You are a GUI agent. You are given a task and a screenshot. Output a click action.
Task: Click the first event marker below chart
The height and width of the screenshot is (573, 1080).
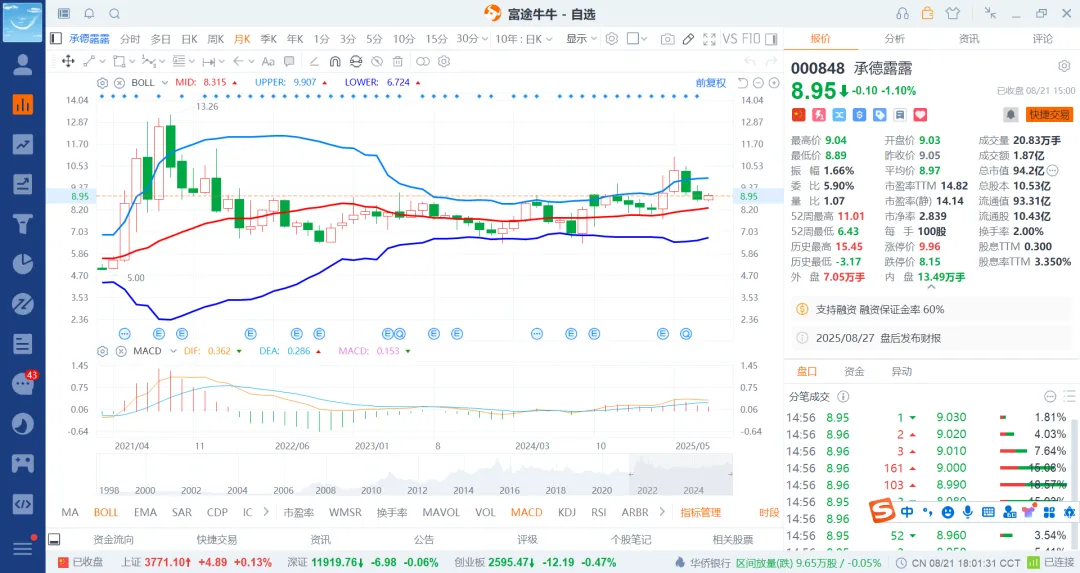coord(124,333)
